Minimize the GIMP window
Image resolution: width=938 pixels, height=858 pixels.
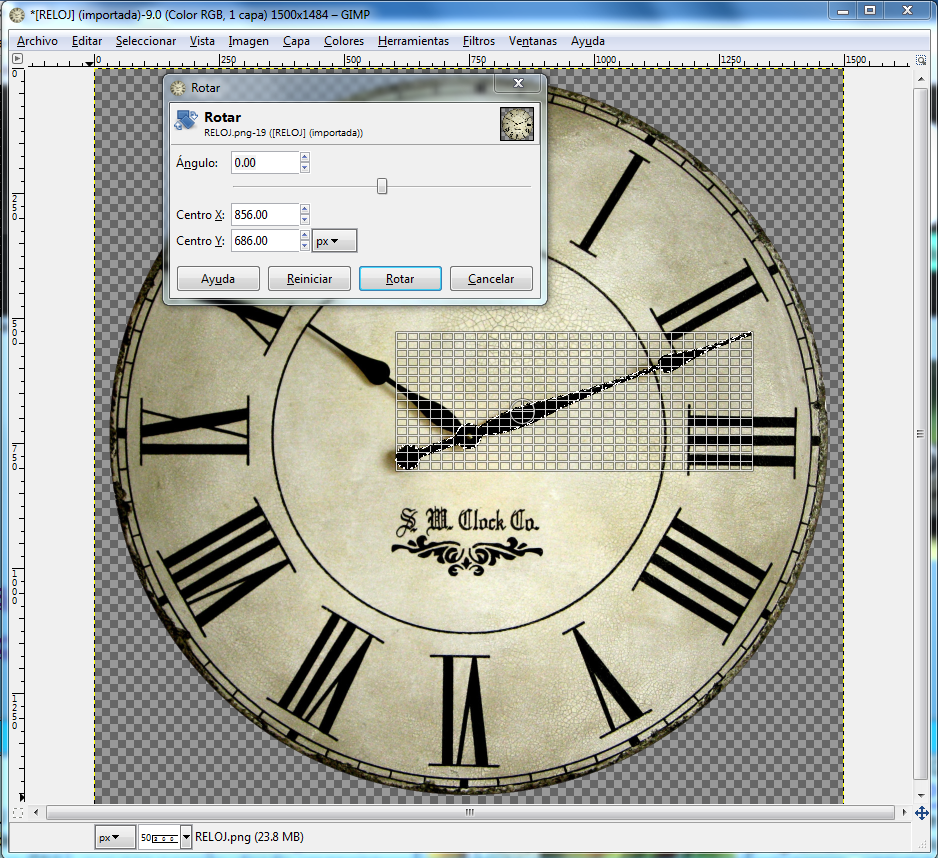(843, 10)
